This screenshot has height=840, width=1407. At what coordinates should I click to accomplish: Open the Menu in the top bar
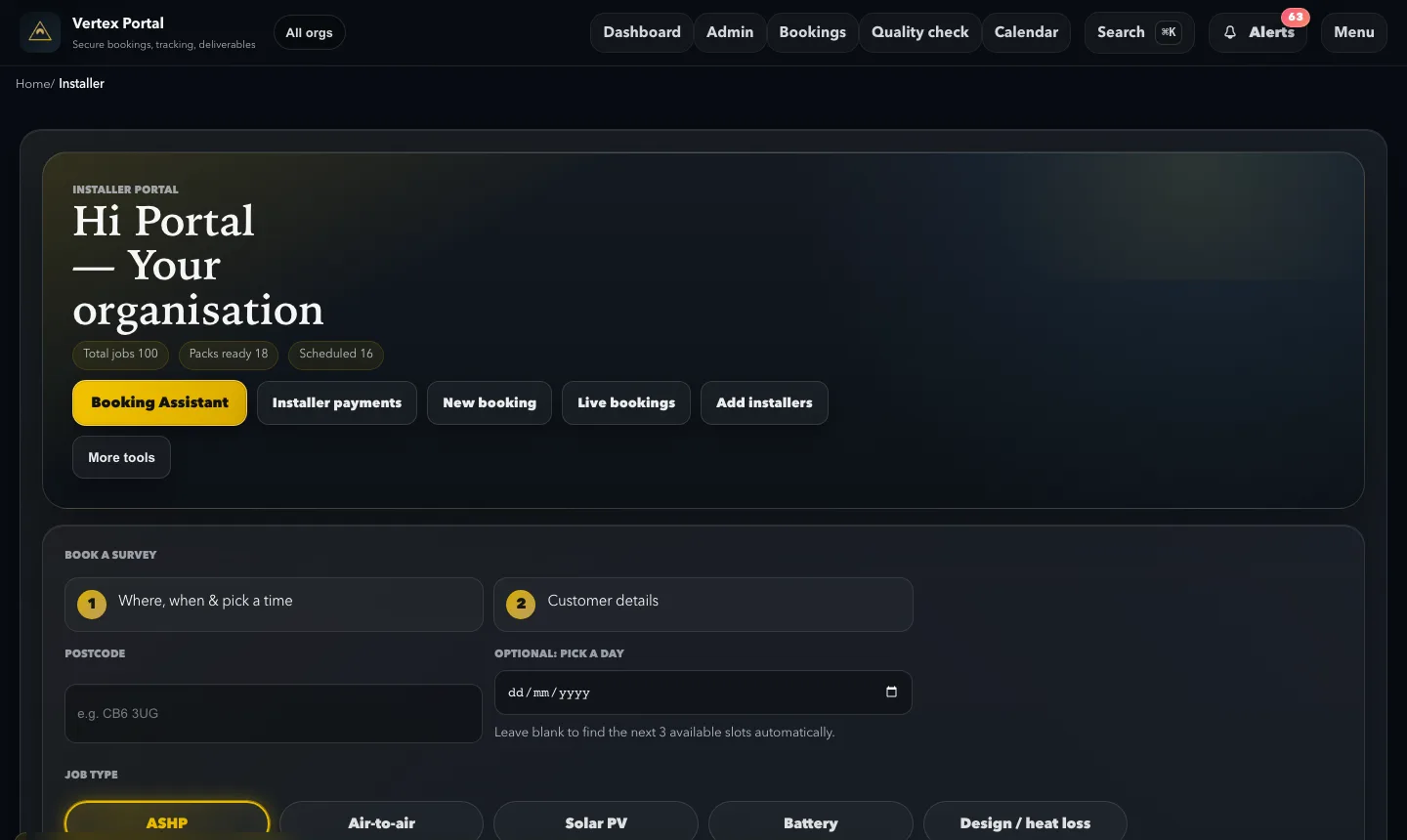[1354, 32]
